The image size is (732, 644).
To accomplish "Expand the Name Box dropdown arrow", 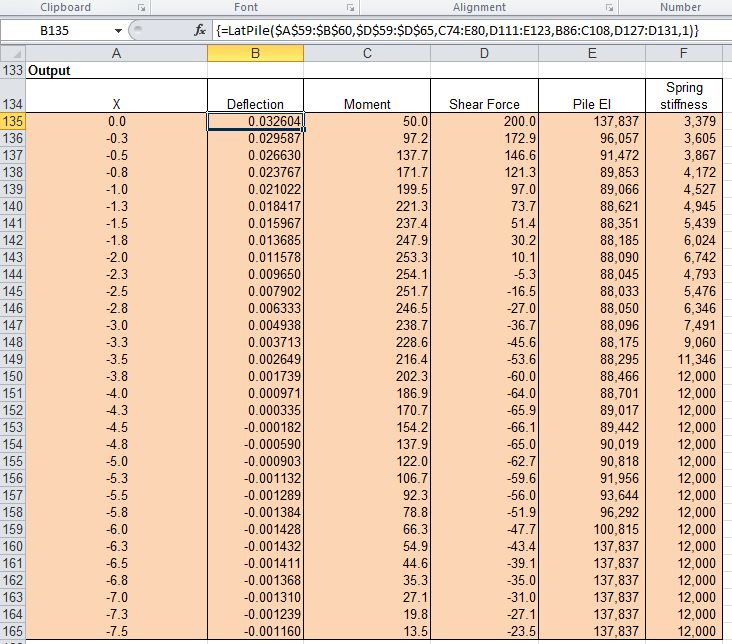I will pyautogui.click(x=120, y=31).
